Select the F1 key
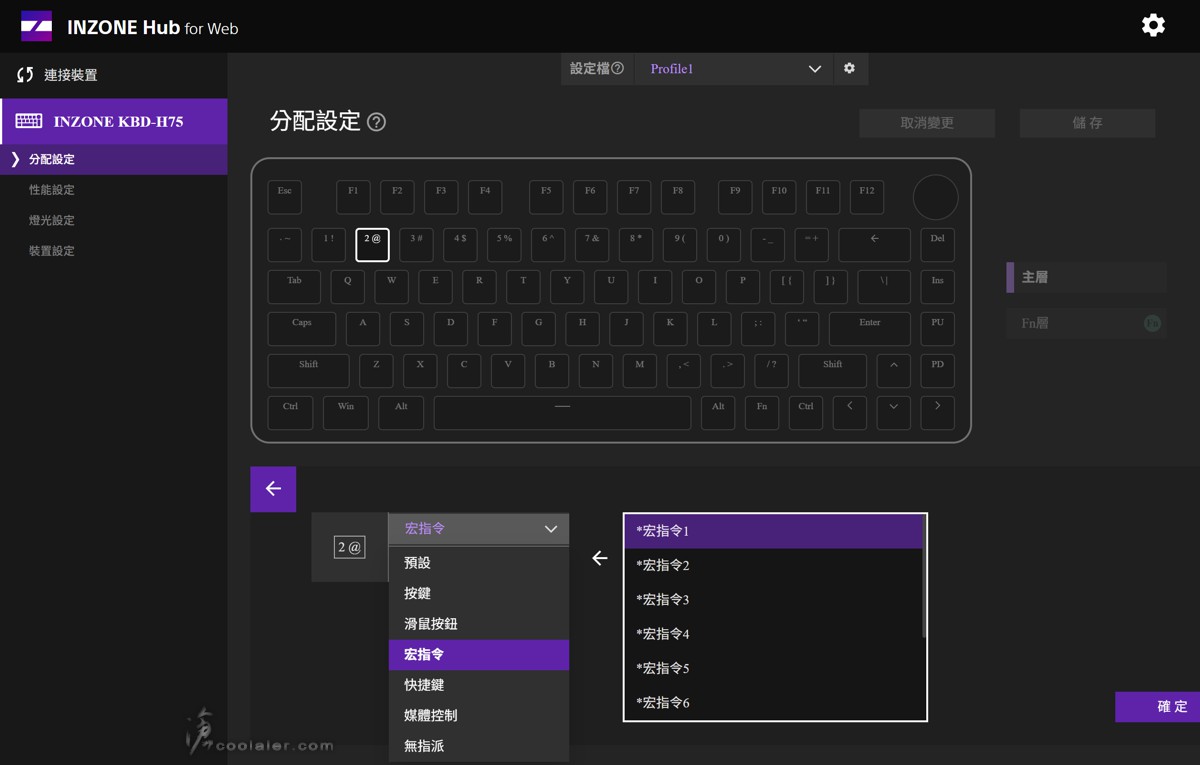 pos(353,197)
